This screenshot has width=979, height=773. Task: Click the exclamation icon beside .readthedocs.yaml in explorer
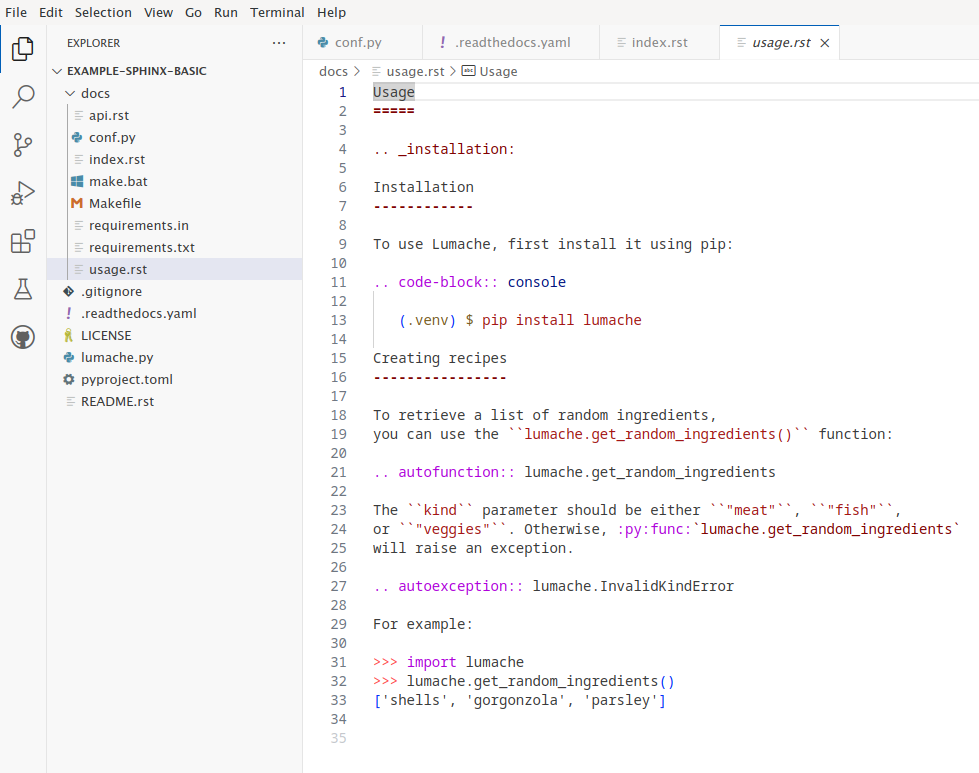click(69, 313)
